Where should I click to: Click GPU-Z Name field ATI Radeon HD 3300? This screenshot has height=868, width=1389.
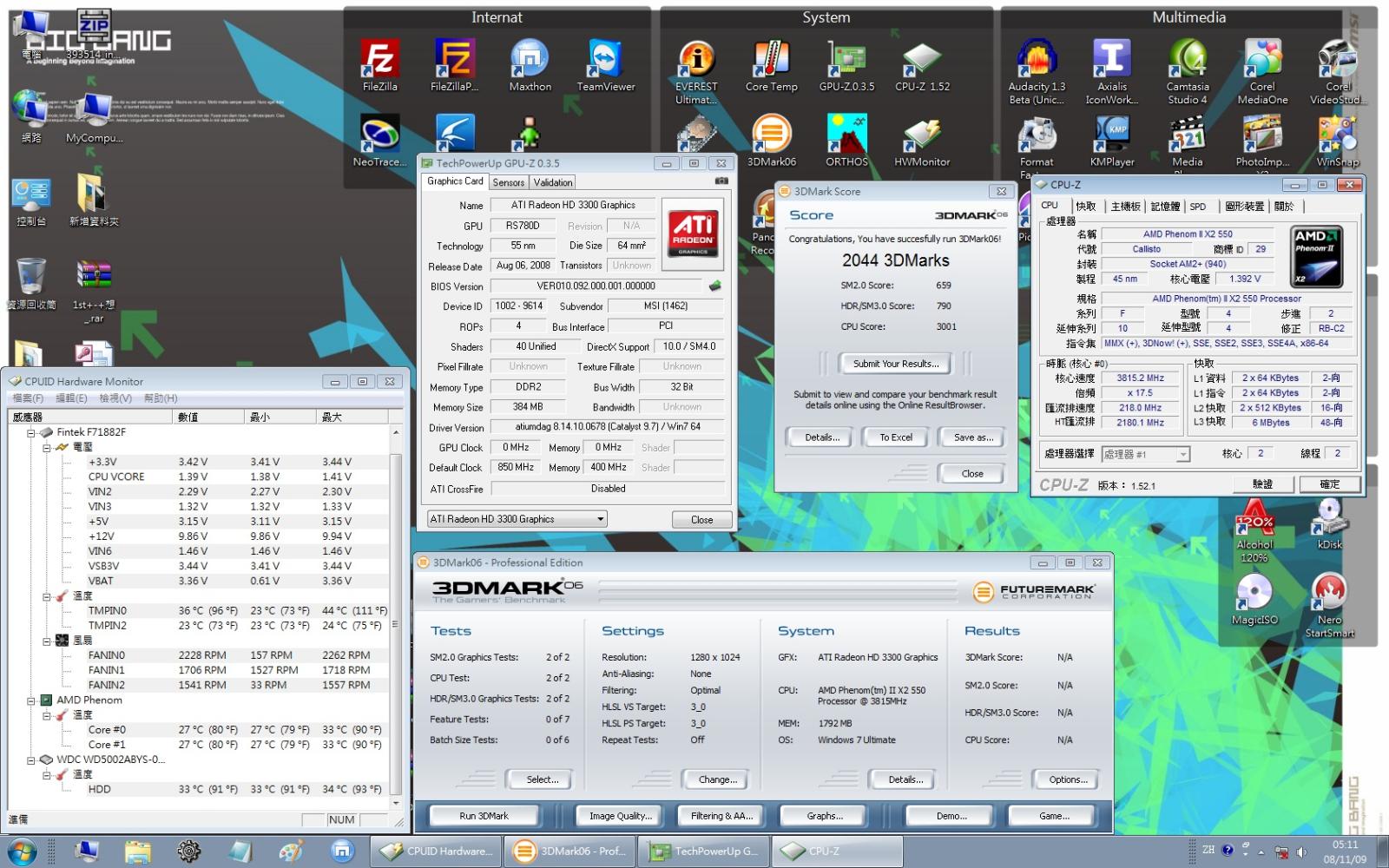[573, 205]
